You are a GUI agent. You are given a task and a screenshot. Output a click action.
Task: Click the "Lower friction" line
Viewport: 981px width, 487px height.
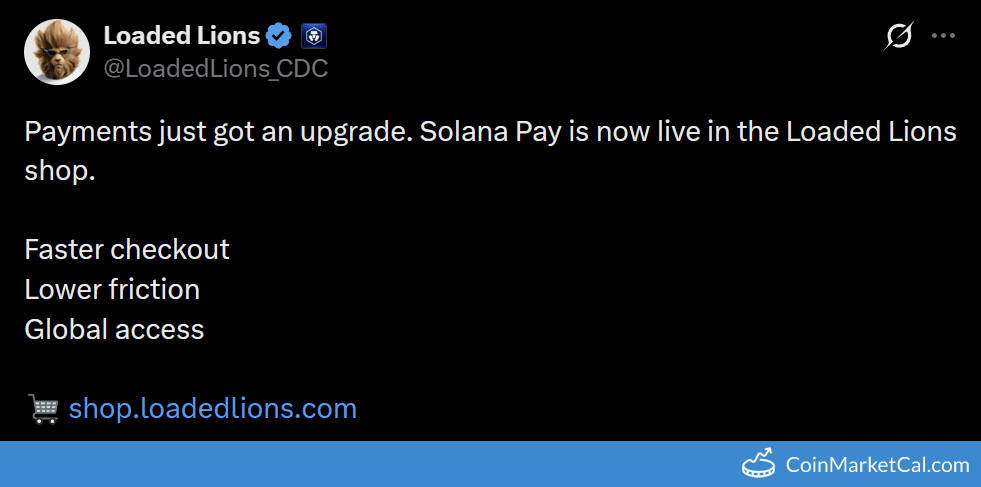pyautogui.click(x=112, y=289)
